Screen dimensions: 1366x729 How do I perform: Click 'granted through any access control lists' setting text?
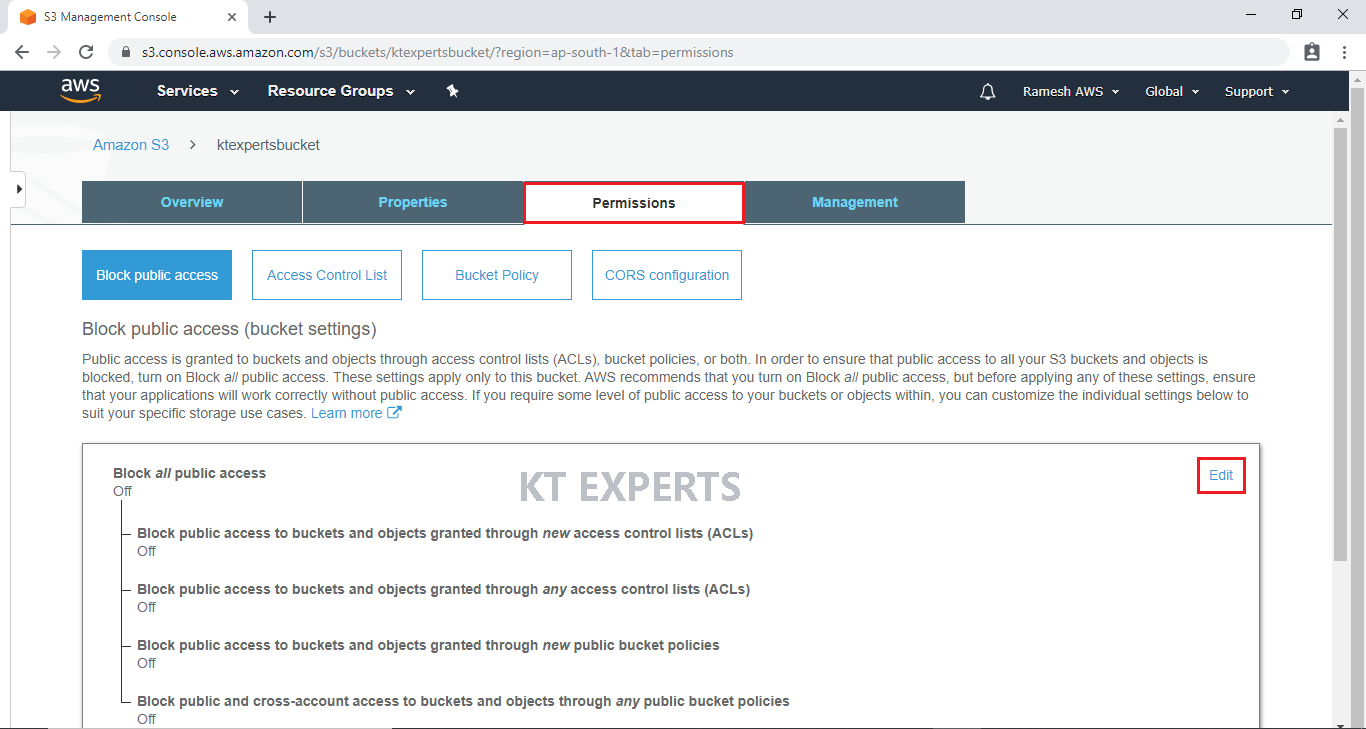(443, 589)
